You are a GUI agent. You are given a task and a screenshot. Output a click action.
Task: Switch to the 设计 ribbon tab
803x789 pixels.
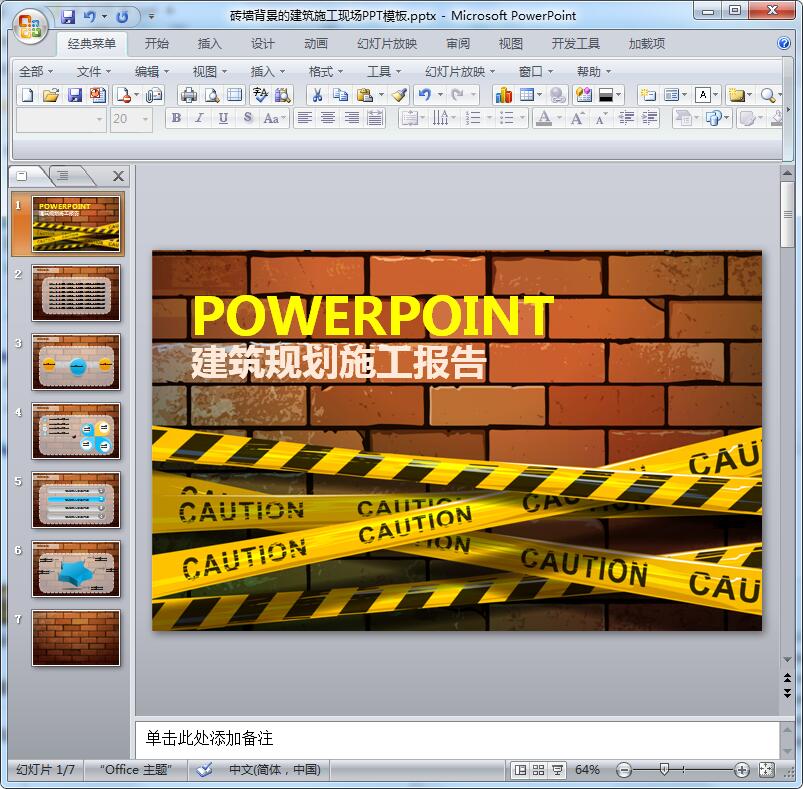pyautogui.click(x=262, y=44)
